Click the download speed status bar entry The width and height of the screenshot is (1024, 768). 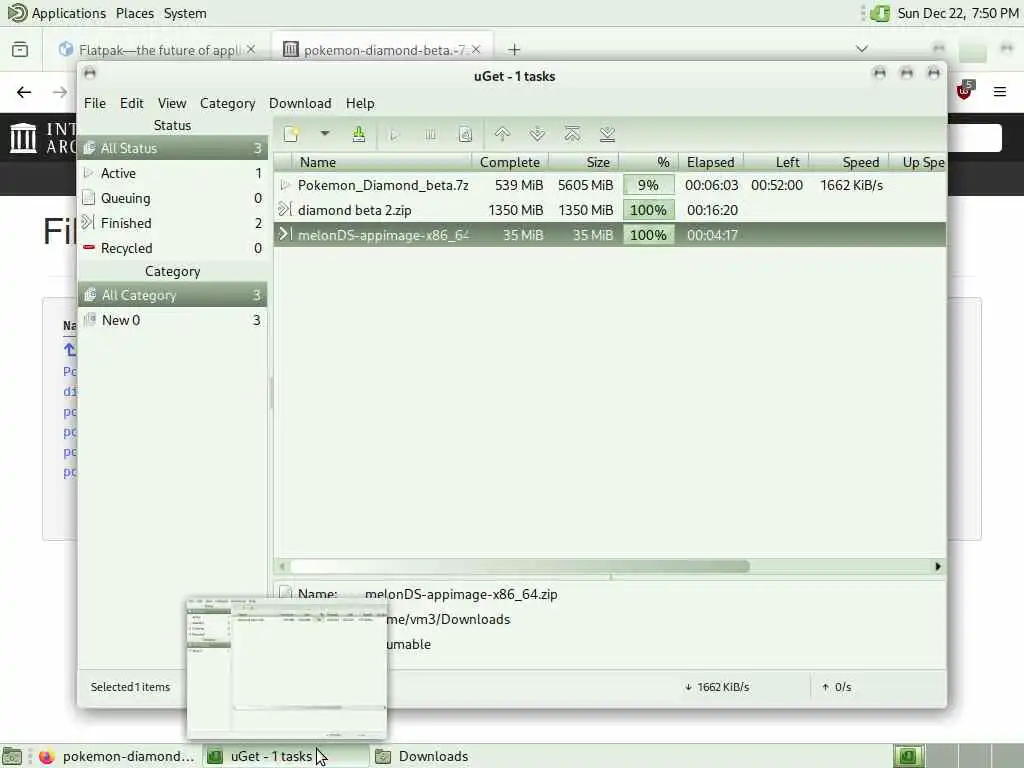[717, 687]
